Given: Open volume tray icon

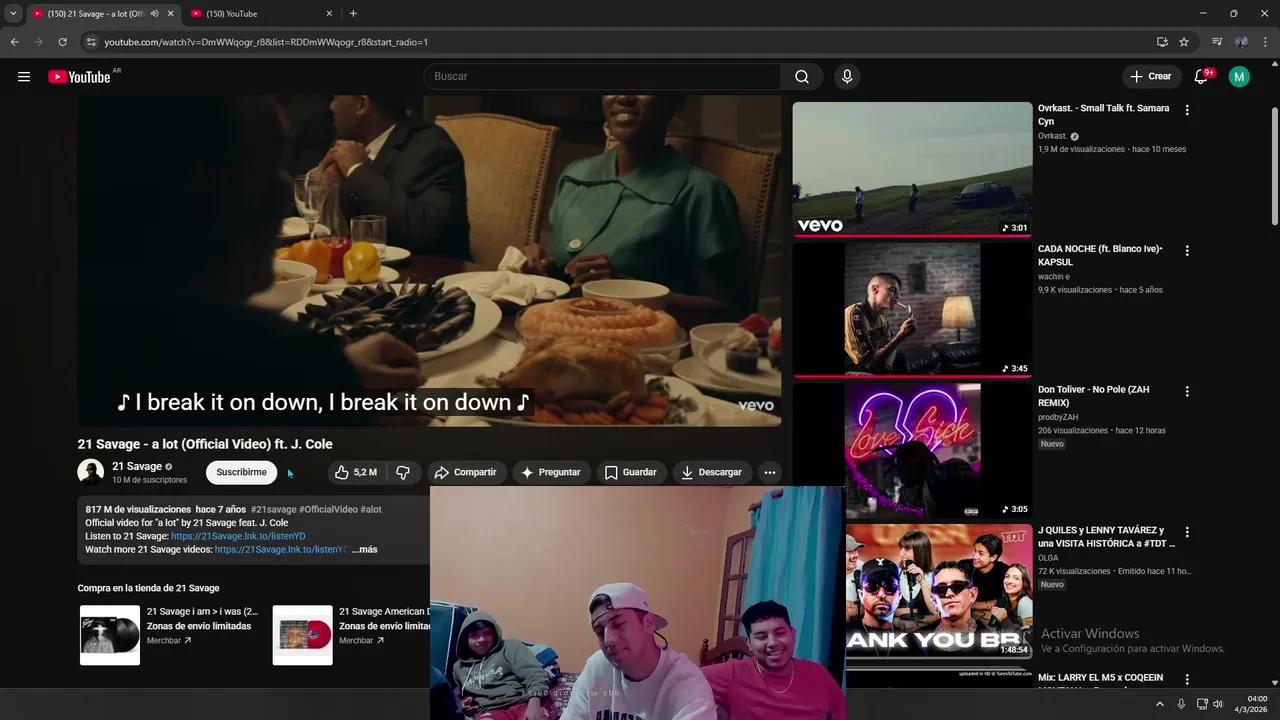Looking at the screenshot, I should pos(1218,704).
